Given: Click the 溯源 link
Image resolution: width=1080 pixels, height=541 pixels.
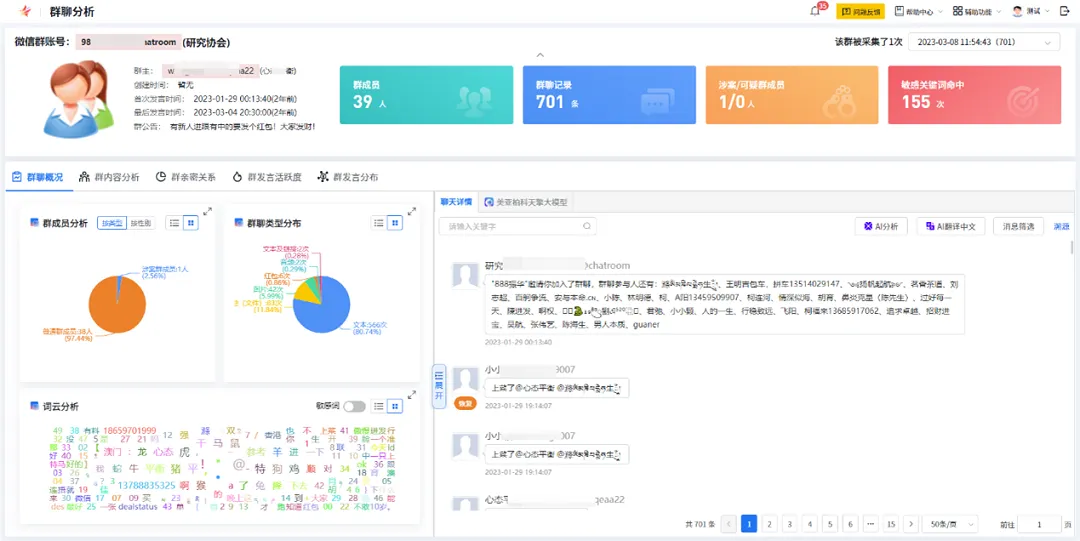Looking at the screenshot, I should [x=1061, y=226].
